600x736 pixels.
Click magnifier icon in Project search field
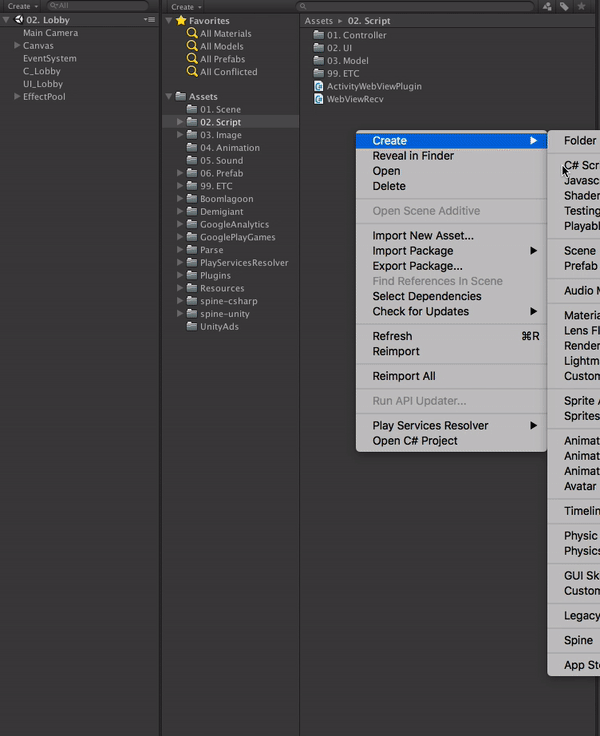pyautogui.click(x=303, y=6)
